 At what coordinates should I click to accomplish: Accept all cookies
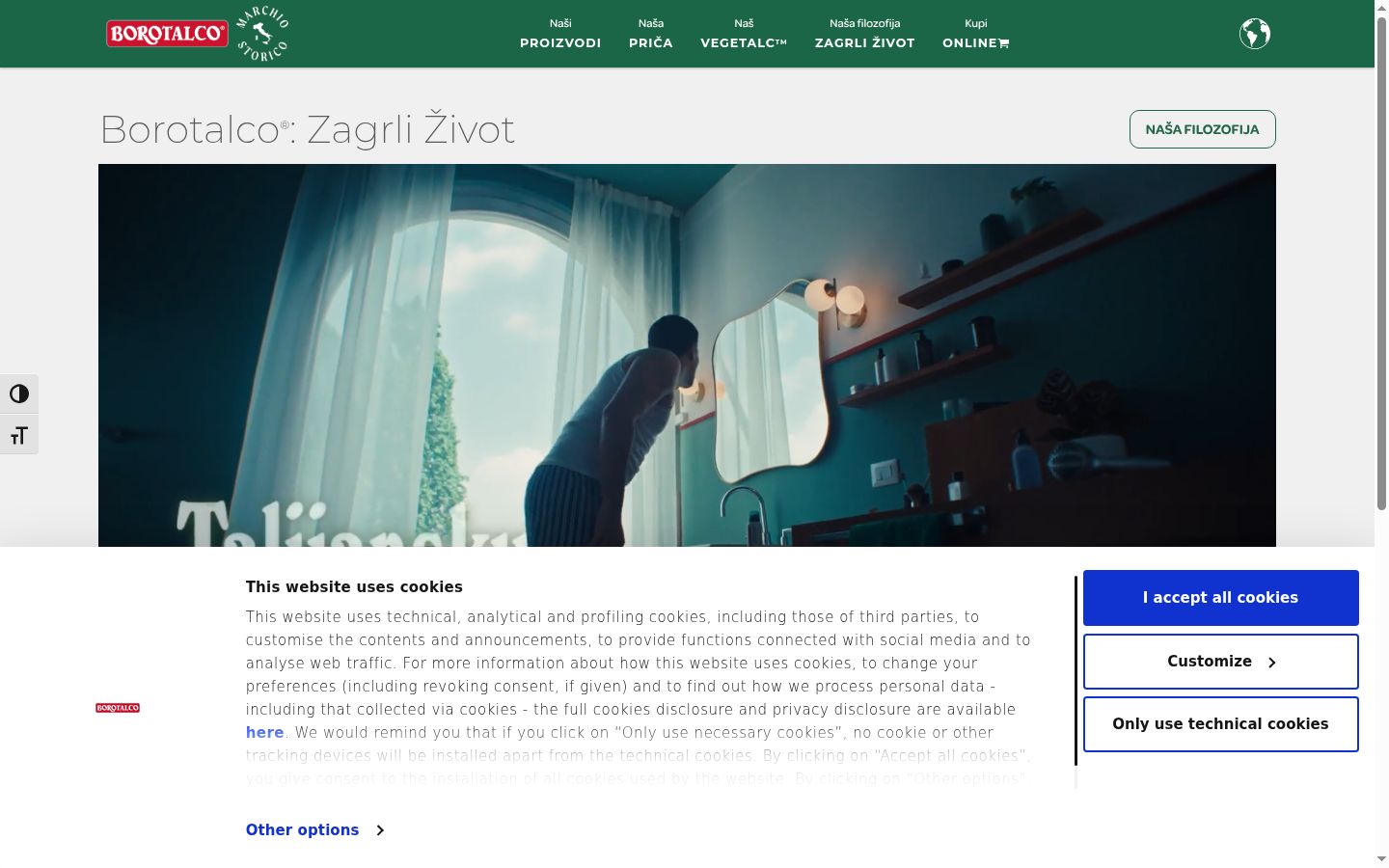pyautogui.click(x=1221, y=598)
